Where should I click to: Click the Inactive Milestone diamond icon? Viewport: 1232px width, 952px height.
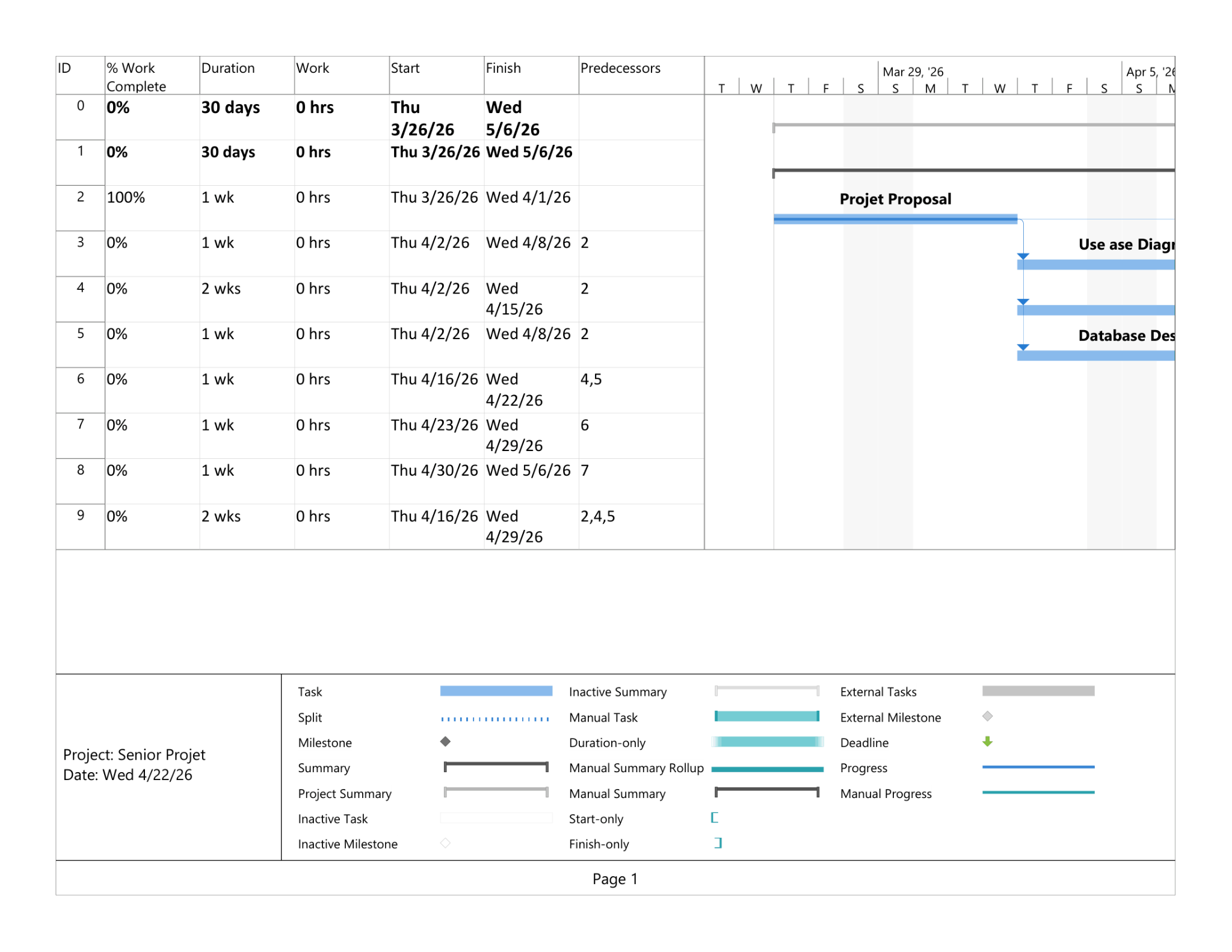pyautogui.click(x=445, y=843)
